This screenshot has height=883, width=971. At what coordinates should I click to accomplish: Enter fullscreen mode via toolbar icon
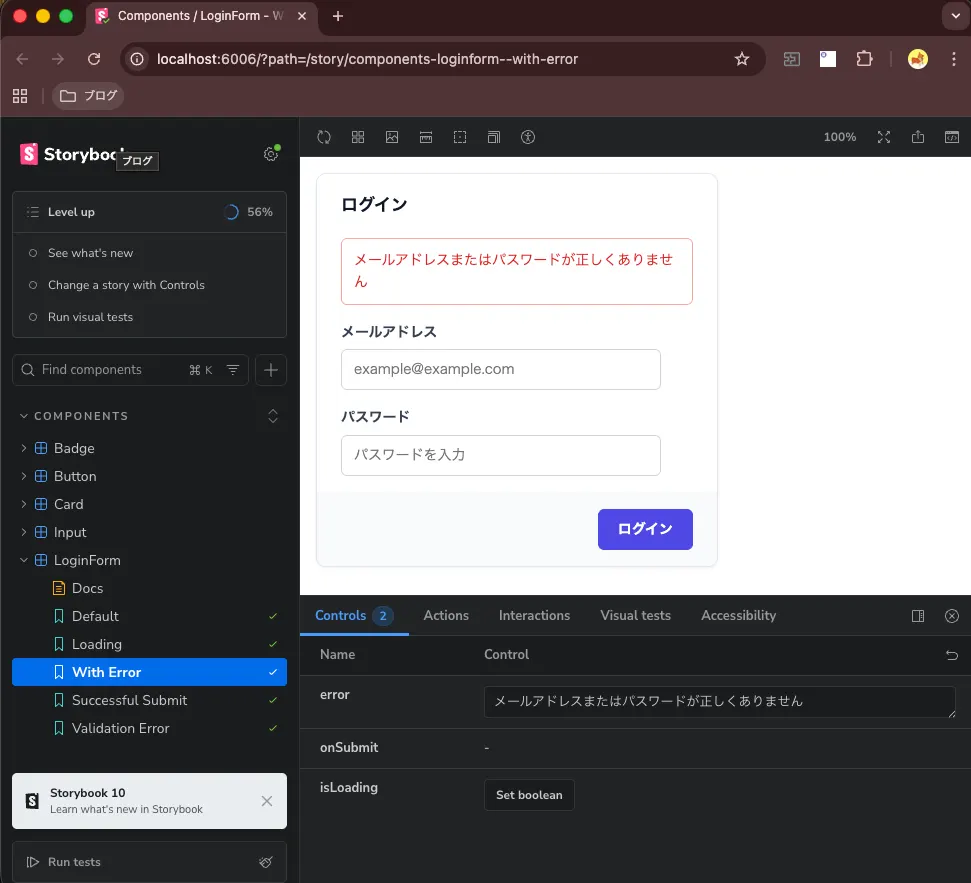884,137
